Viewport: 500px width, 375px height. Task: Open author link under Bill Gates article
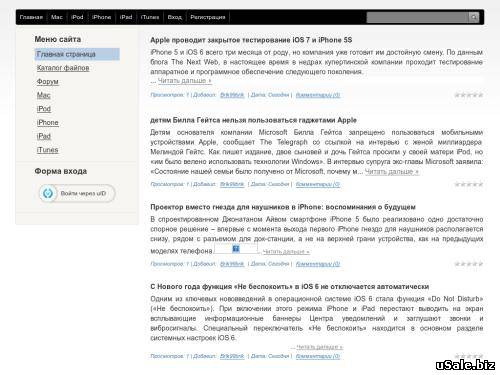coord(232,184)
